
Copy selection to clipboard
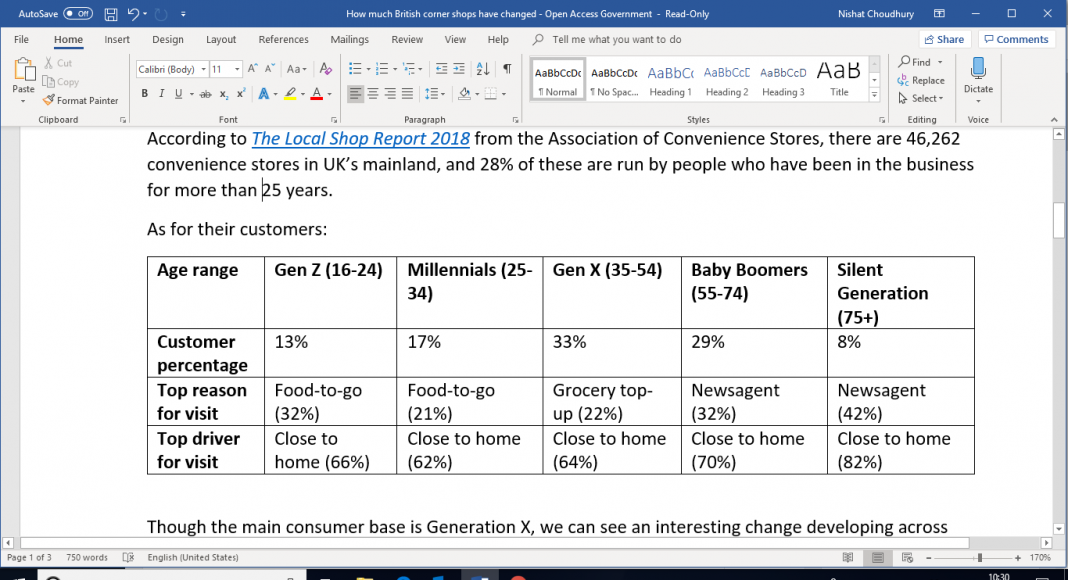(x=61, y=82)
